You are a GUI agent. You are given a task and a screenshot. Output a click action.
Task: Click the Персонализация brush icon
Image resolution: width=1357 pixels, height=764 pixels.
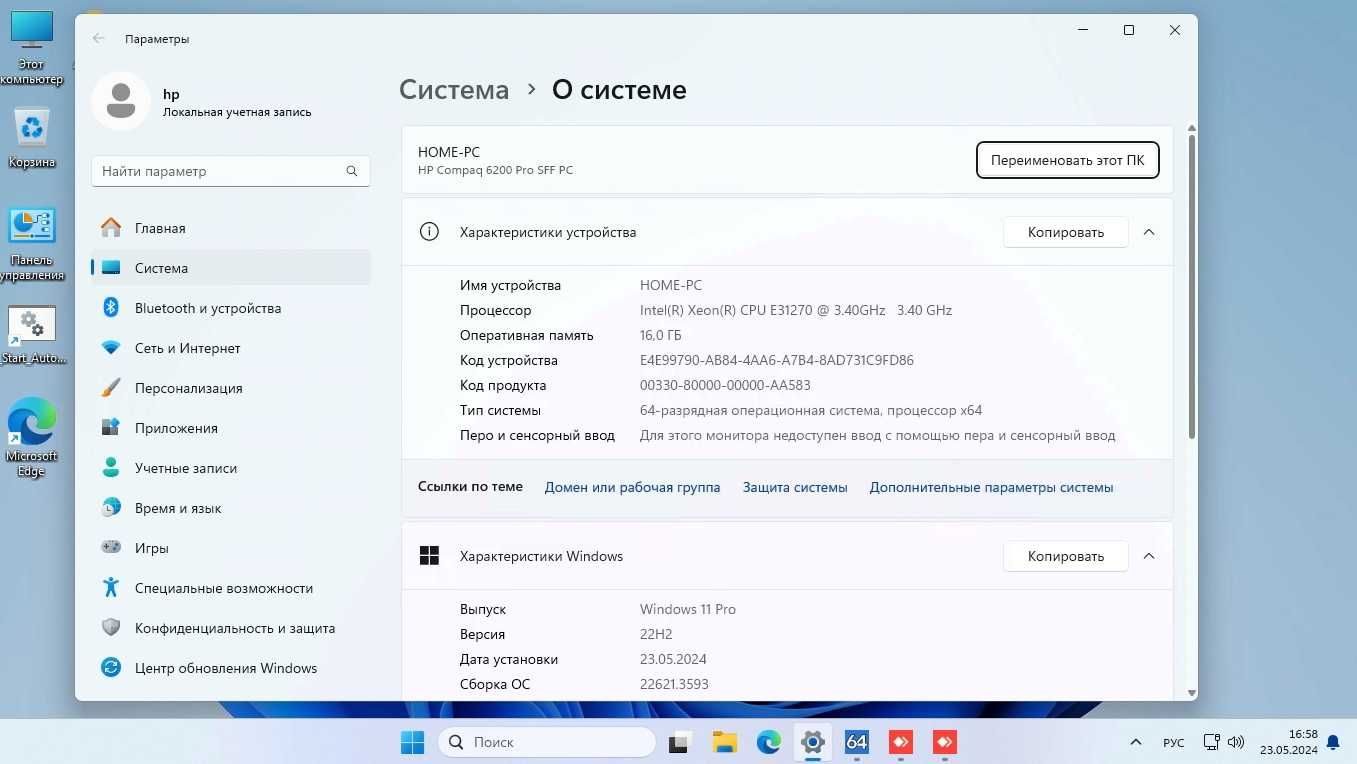(112, 388)
